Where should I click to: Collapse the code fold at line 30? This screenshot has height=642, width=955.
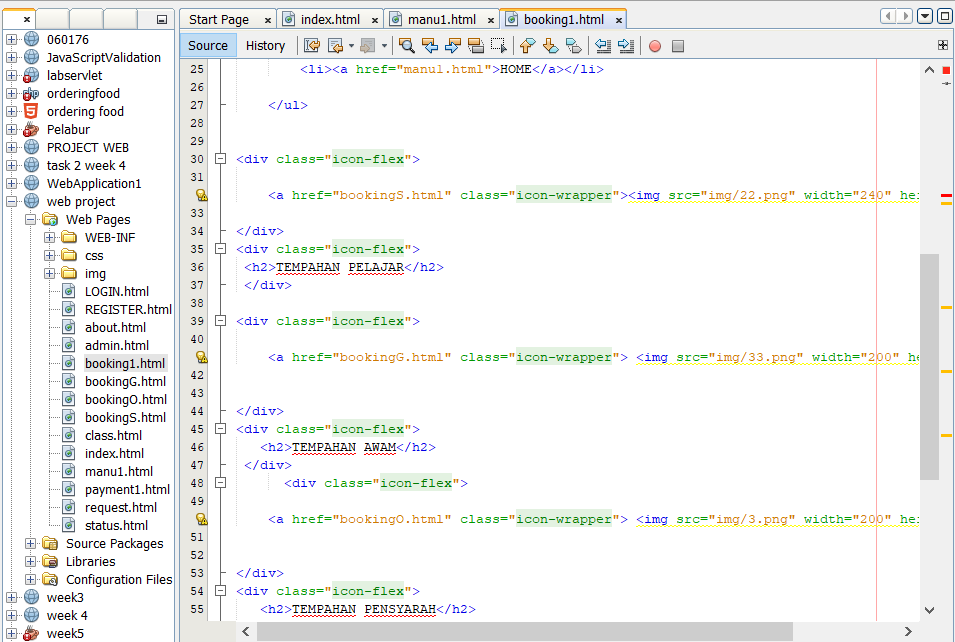[x=220, y=158]
